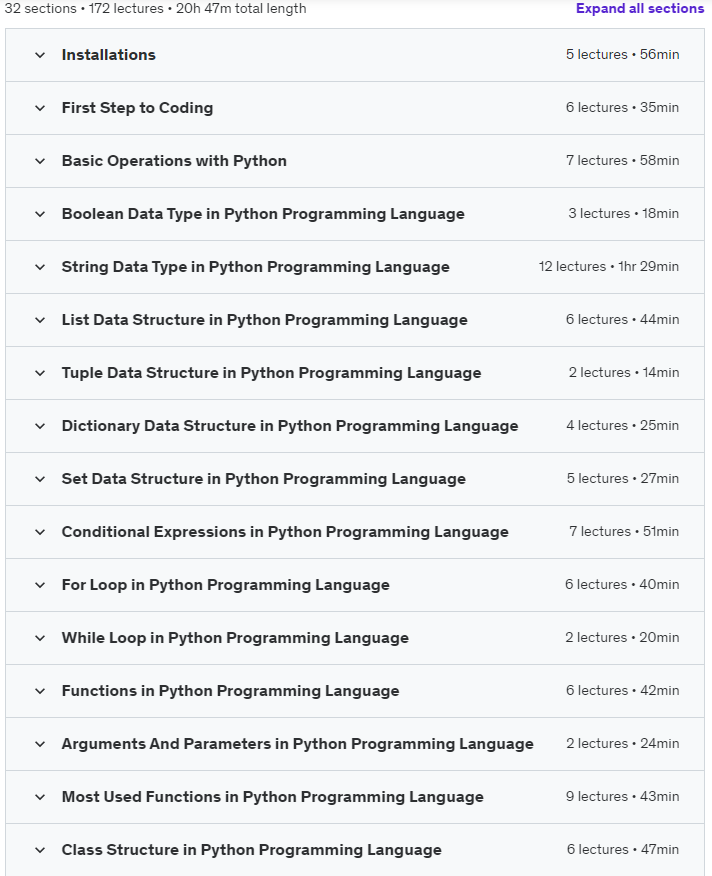
Task: Expand the Class Structure section chevron
Action: (x=40, y=850)
